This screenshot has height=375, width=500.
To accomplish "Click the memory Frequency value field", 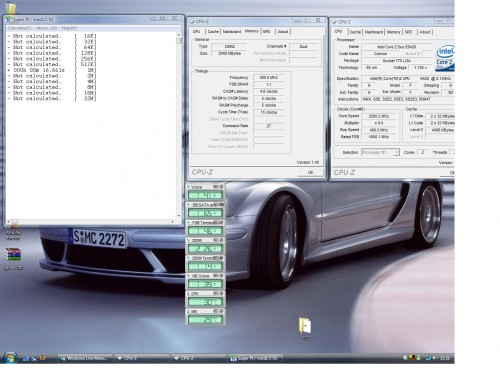I will pyautogui.click(x=269, y=77).
